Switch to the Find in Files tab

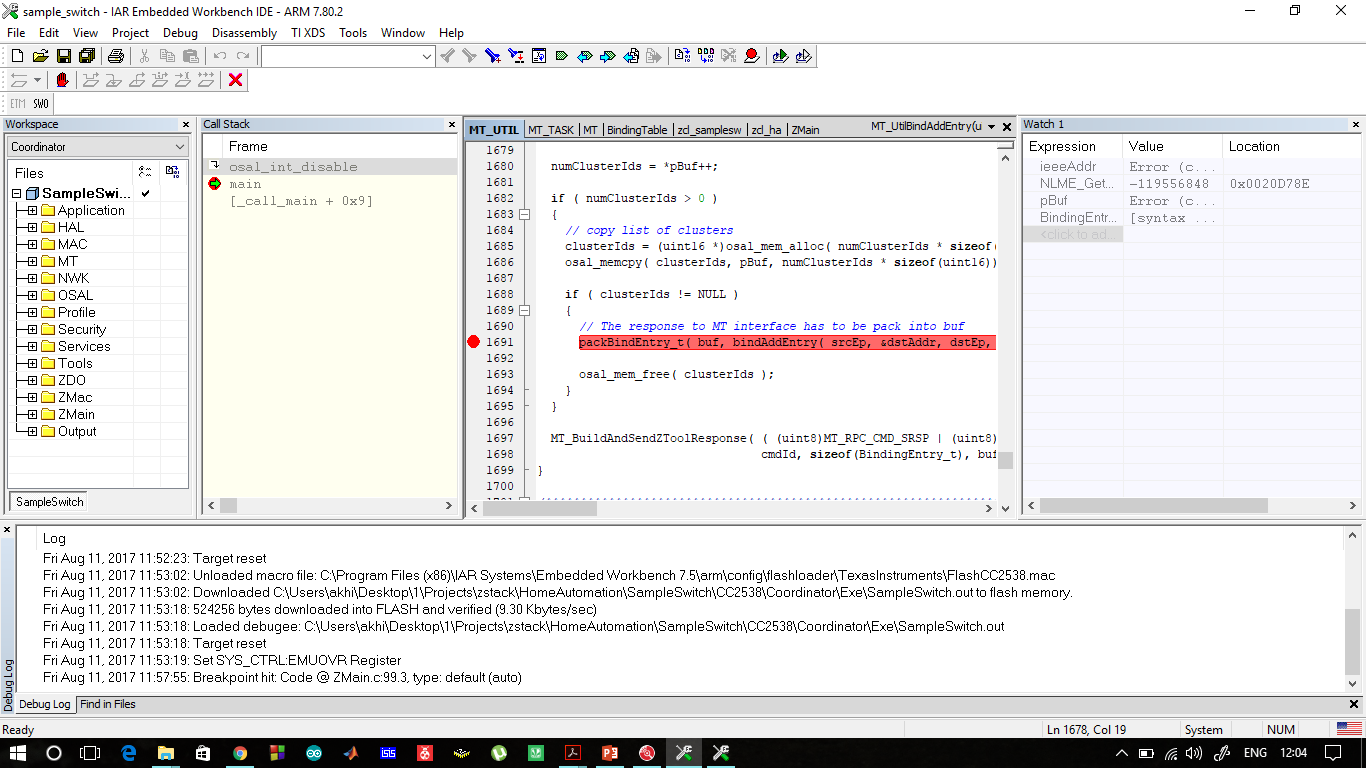(108, 704)
